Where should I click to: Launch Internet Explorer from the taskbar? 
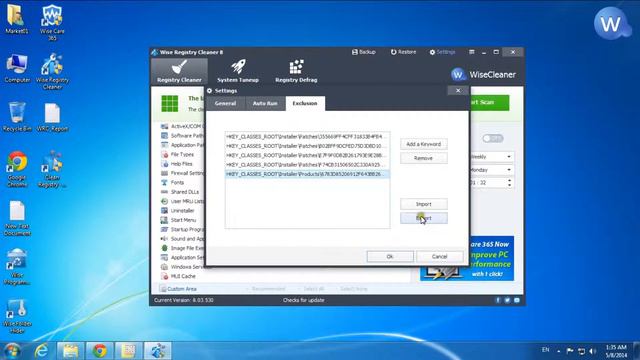pos(42,351)
